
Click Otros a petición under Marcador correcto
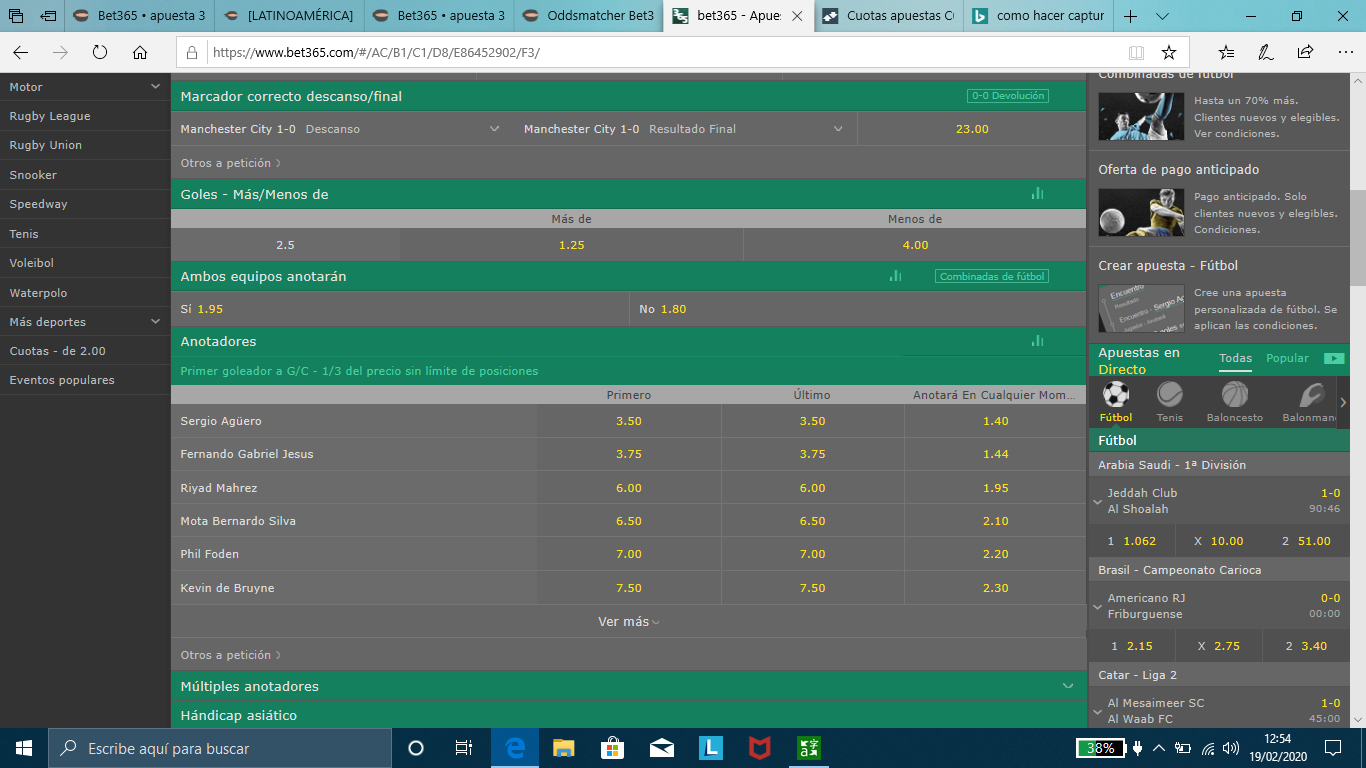click(x=230, y=163)
